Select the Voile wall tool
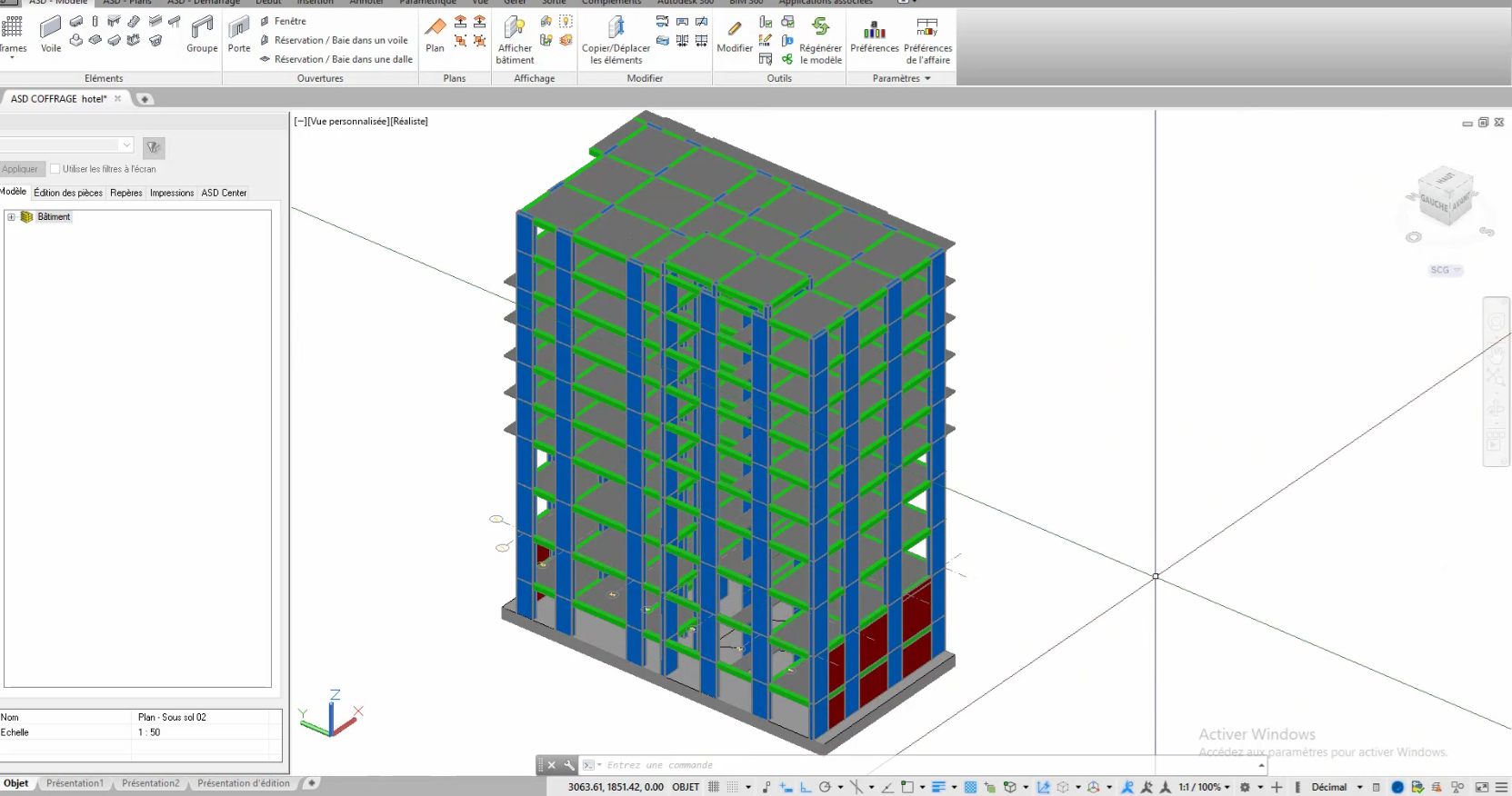Viewport: 1512px width, 796px height. (x=51, y=35)
